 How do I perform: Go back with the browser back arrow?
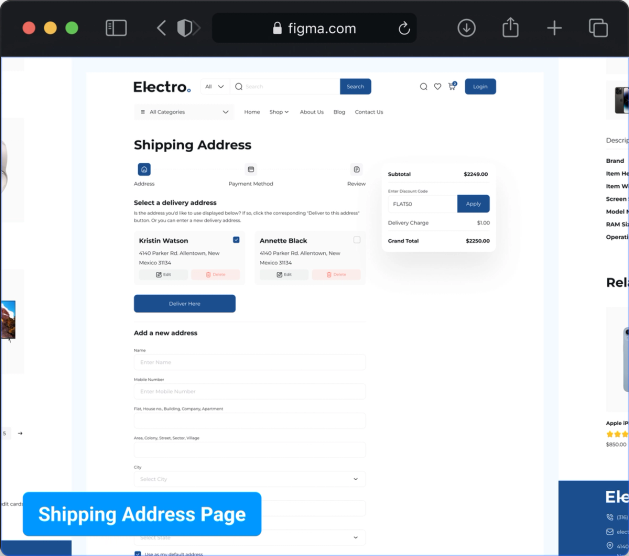tap(161, 28)
